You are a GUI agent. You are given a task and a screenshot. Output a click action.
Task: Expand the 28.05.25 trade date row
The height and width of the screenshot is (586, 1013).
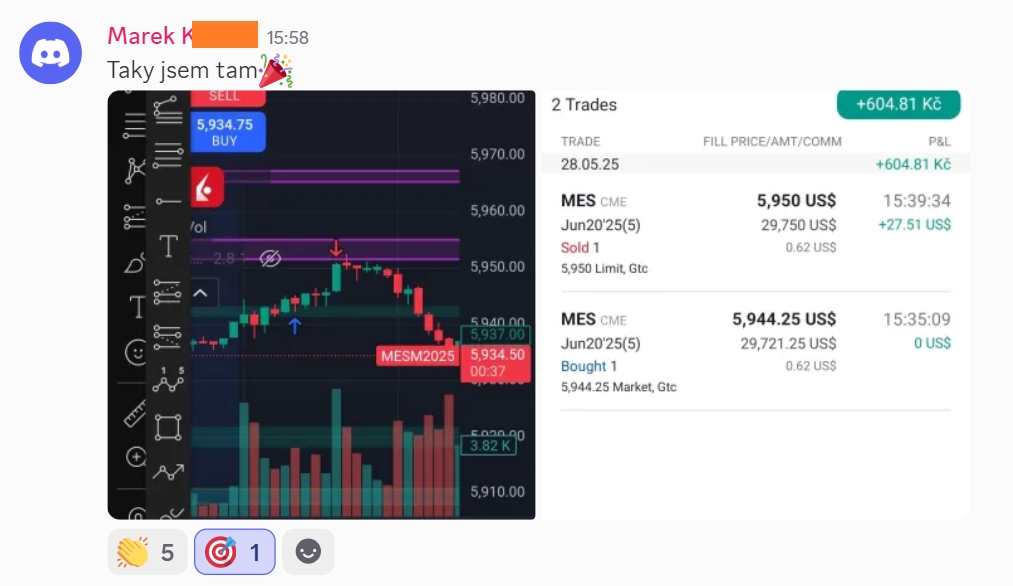point(755,164)
